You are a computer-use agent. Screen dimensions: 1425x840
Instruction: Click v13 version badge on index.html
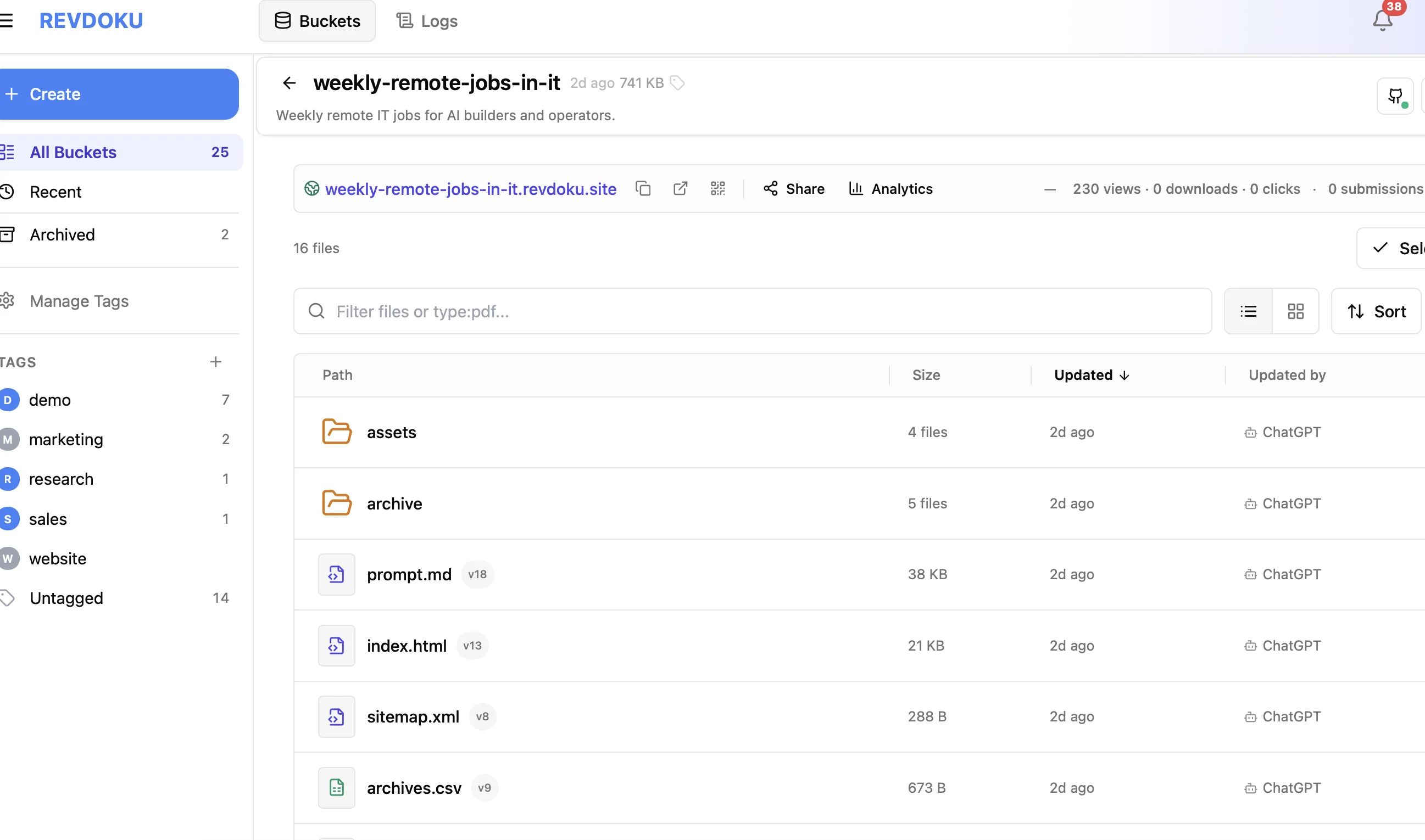(x=472, y=646)
